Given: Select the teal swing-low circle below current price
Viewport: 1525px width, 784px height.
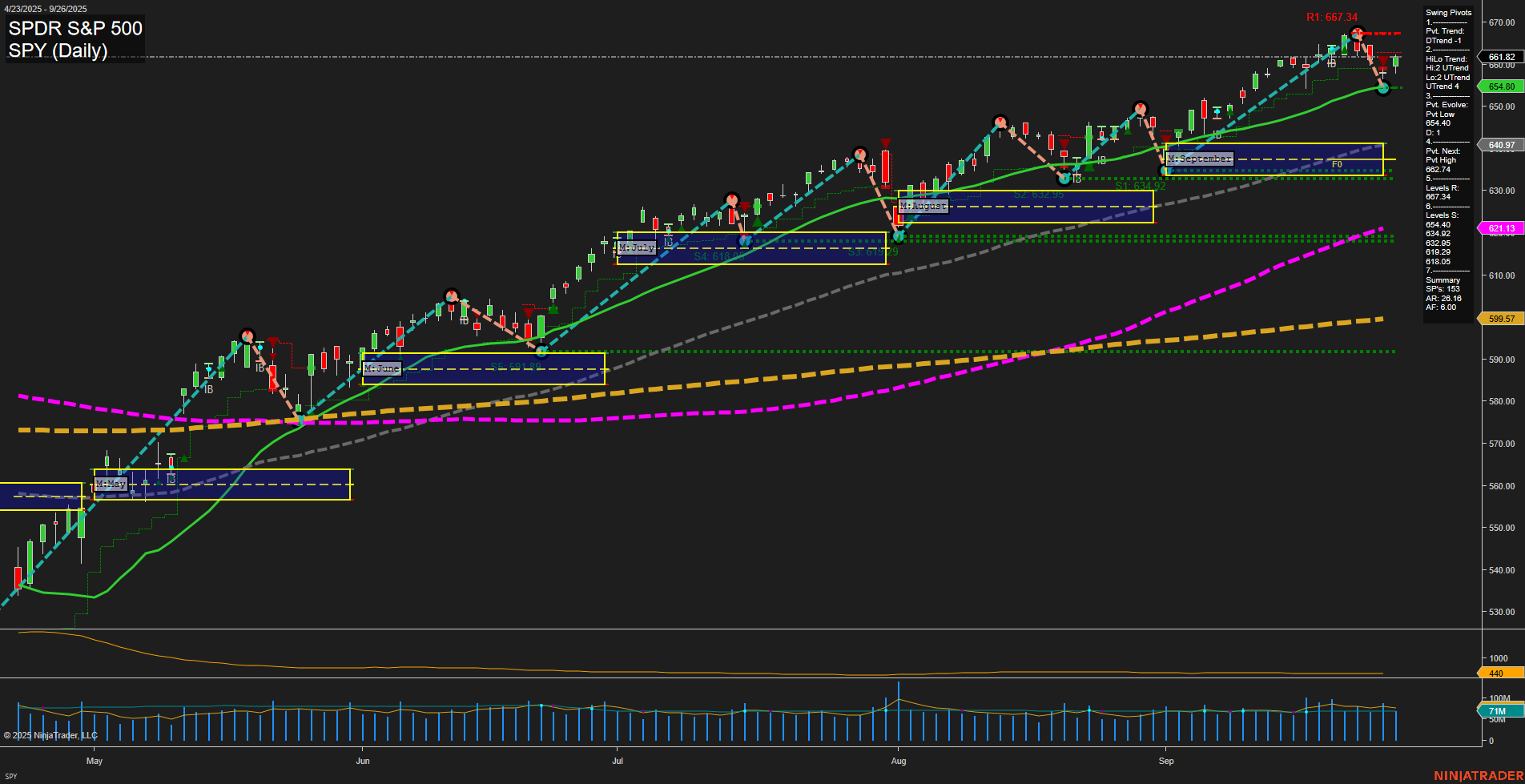Looking at the screenshot, I should pos(1382,88).
